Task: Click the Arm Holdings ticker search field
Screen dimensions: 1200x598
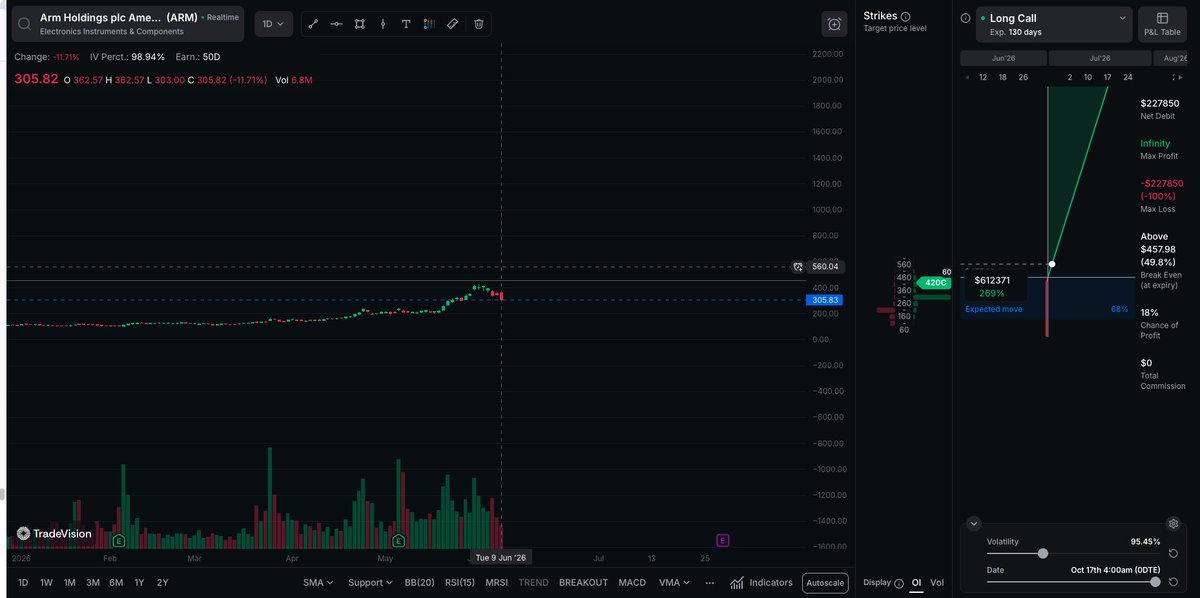Action: point(128,24)
